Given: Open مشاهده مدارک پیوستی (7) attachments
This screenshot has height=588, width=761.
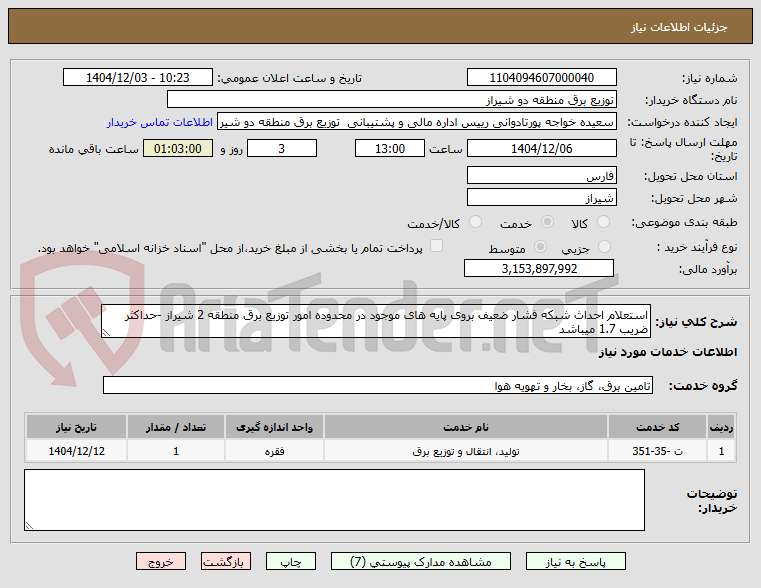Looking at the screenshot, I should click(420, 561).
